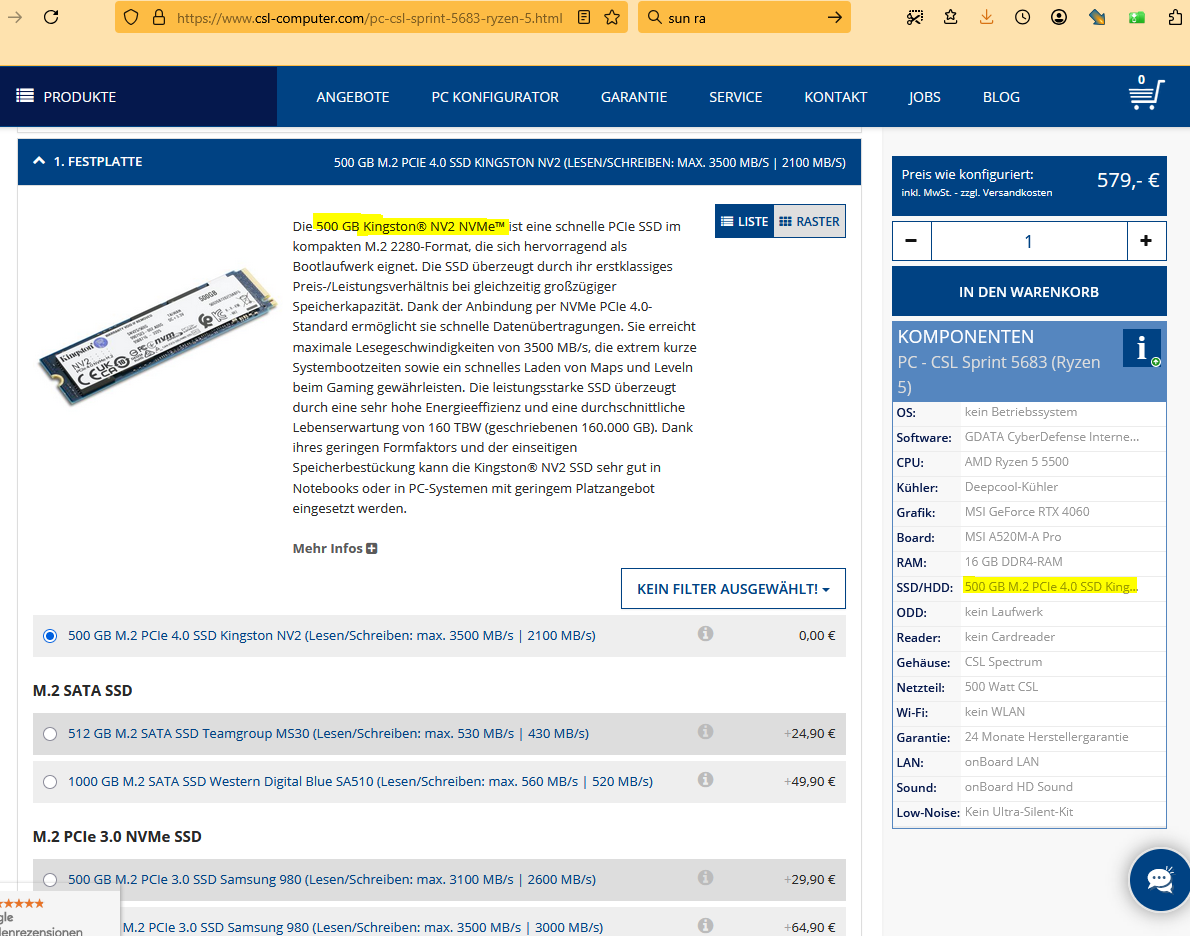This screenshot has width=1190, height=936.
Task: Open the bookmarks star toolbar icon
Action: (x=950, y=17)
